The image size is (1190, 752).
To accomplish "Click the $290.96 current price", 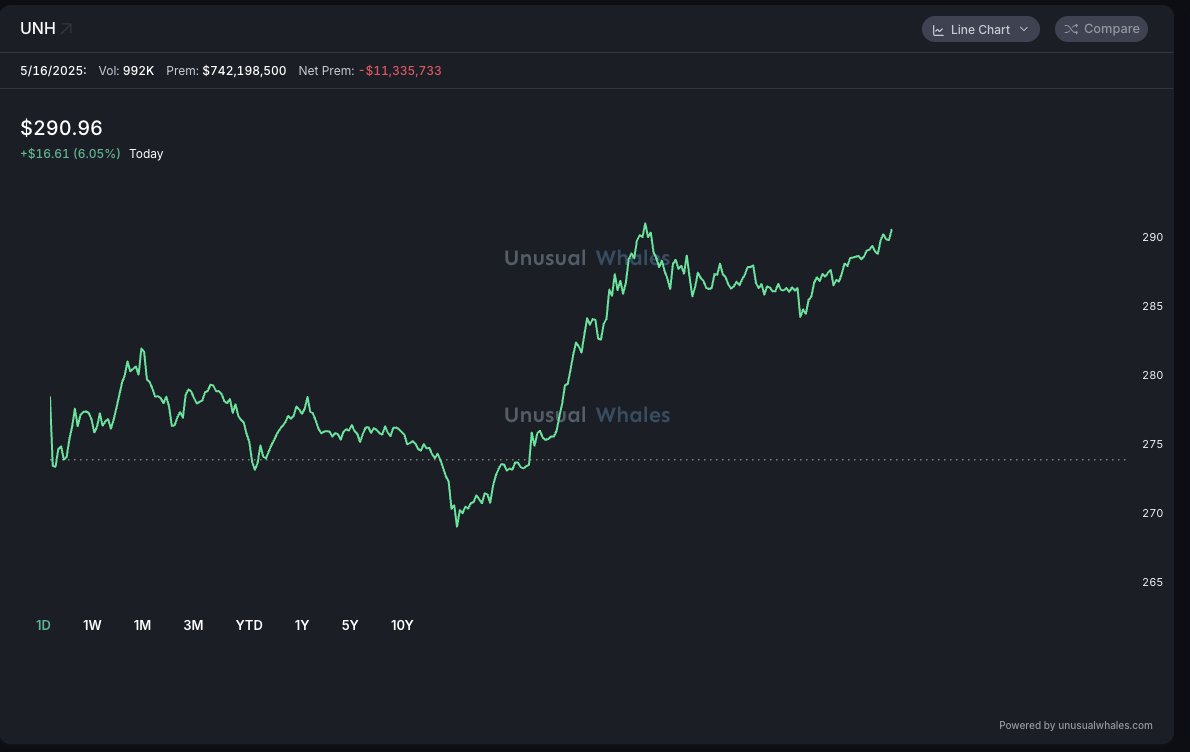I will [x=61, y=127].
